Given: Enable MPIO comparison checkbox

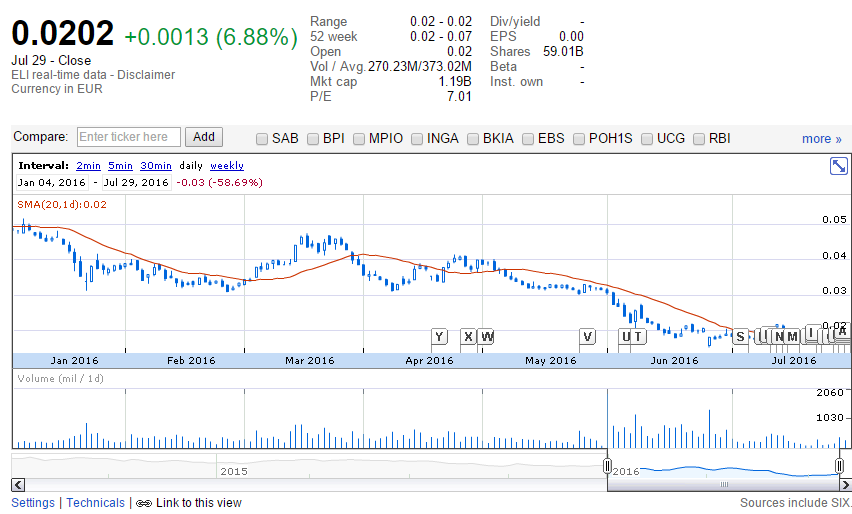Looking at the screenshot, I should [359, 139].
